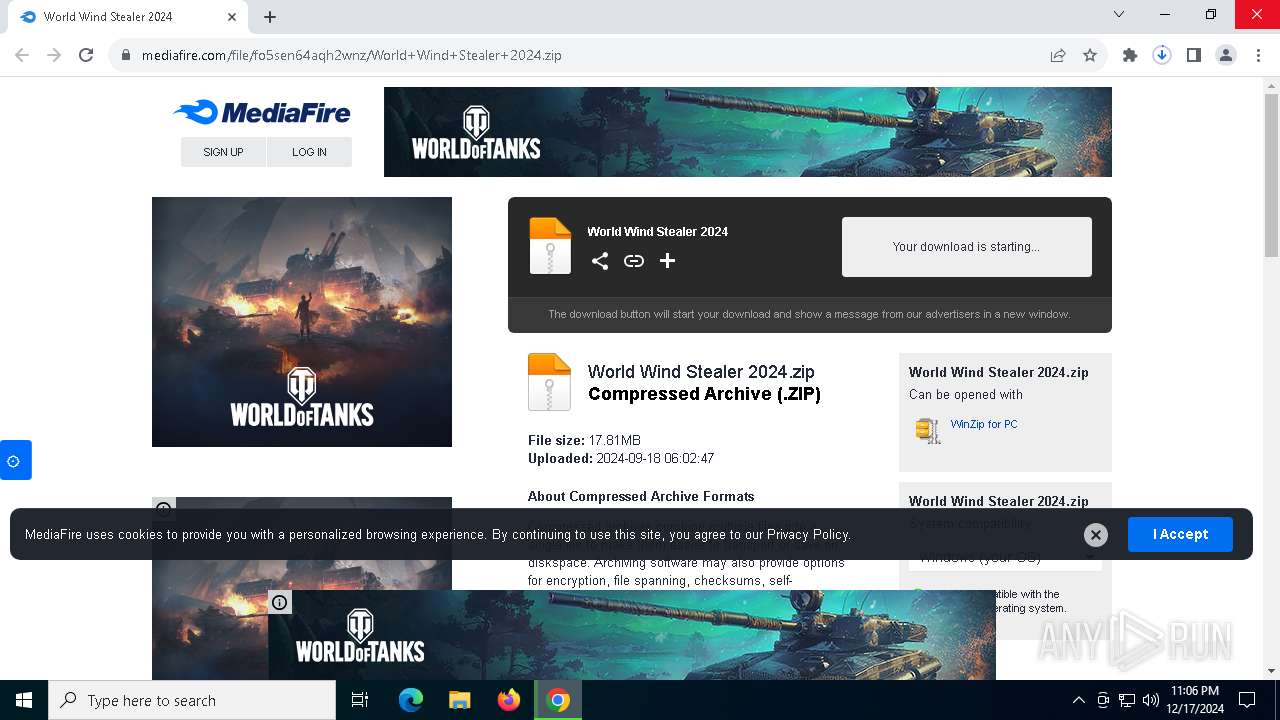1280x720 pixels.
Task: Open Task View on taskbar
Action: (360, 700)
